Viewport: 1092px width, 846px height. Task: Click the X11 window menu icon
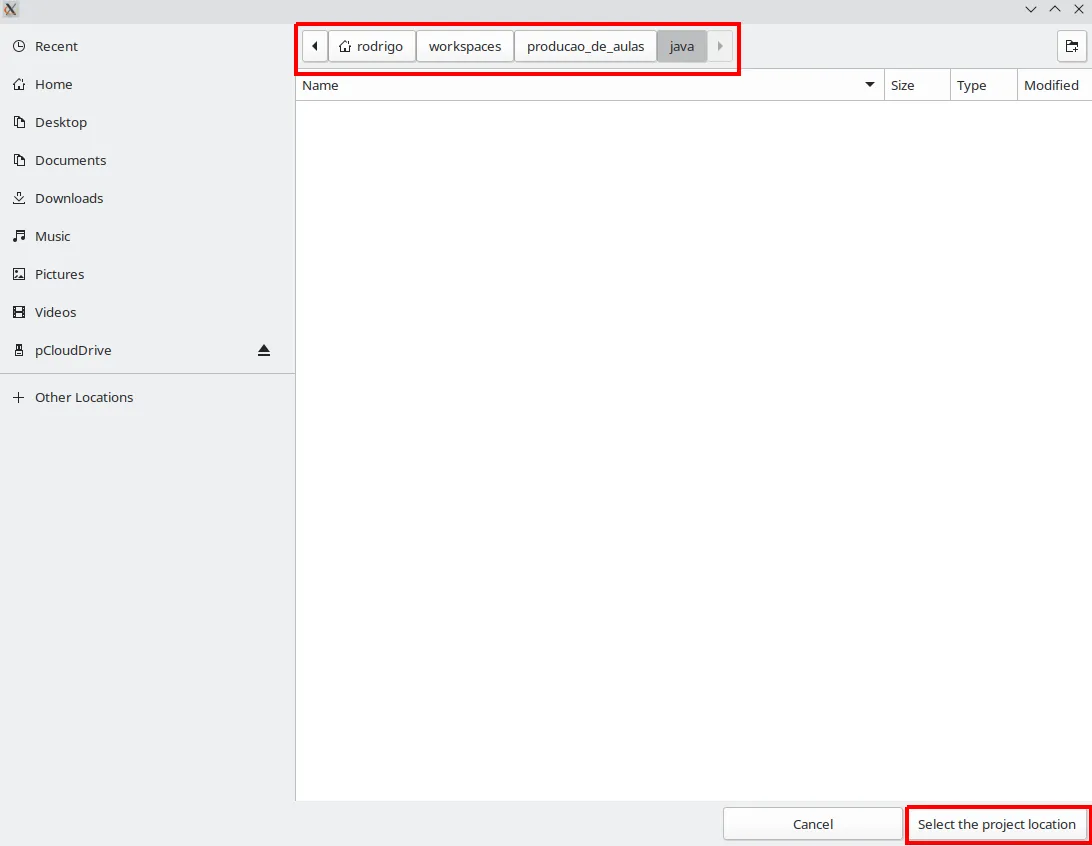coord(10,10)
